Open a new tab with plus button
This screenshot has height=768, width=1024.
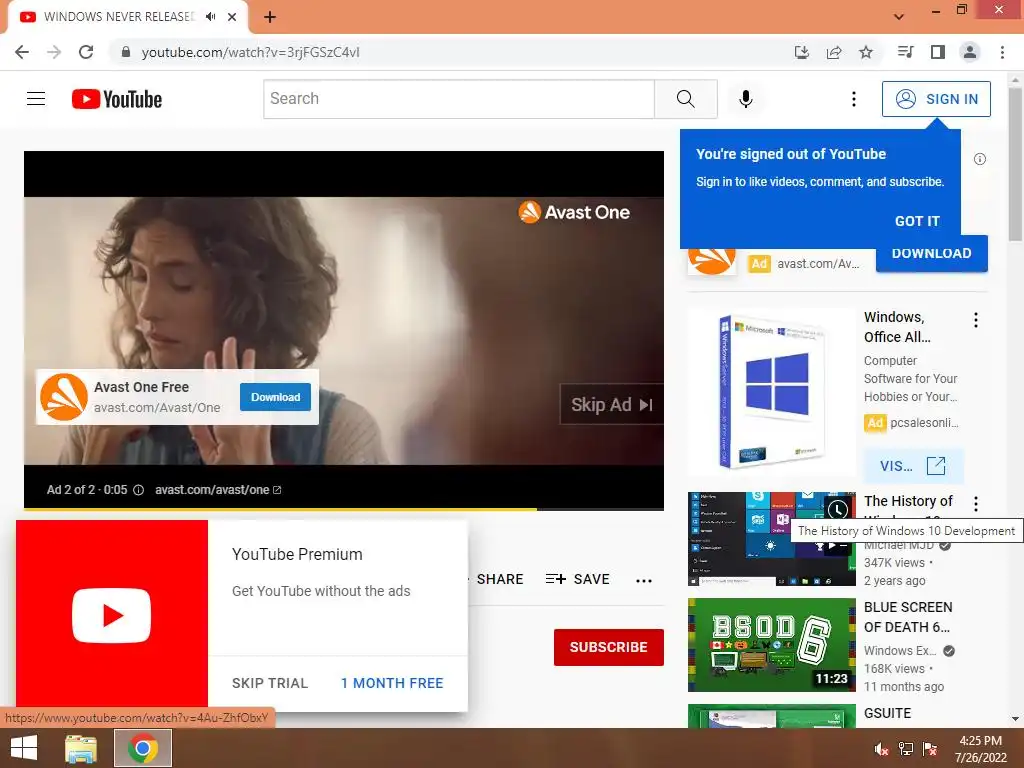coord(270,17)
